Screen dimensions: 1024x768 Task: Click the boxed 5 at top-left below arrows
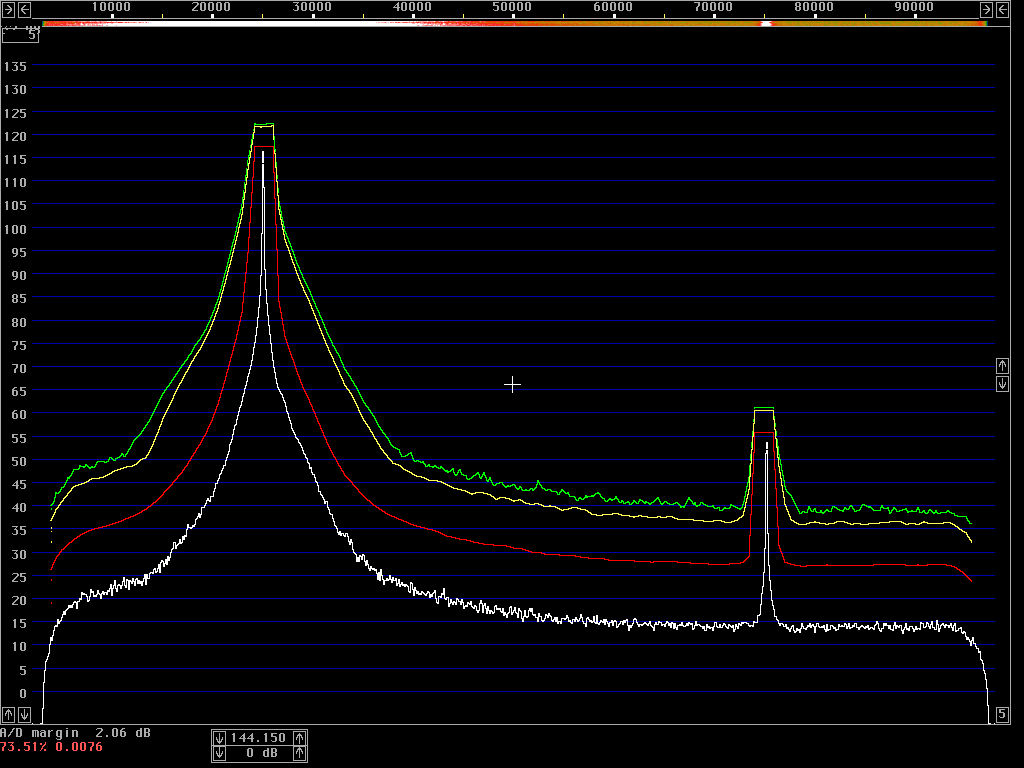20,35
